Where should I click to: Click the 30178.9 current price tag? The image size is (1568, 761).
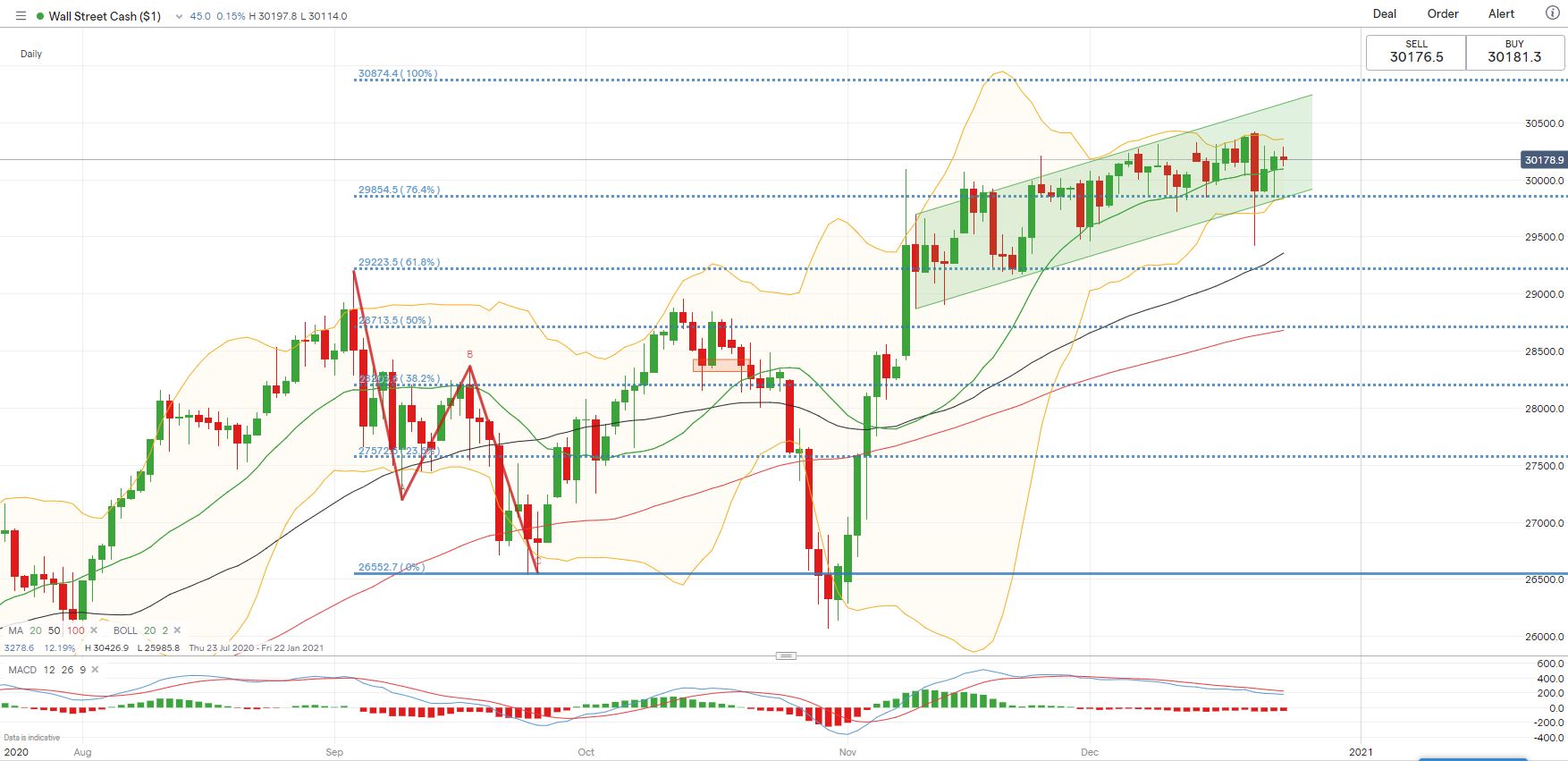point(1544,160)
